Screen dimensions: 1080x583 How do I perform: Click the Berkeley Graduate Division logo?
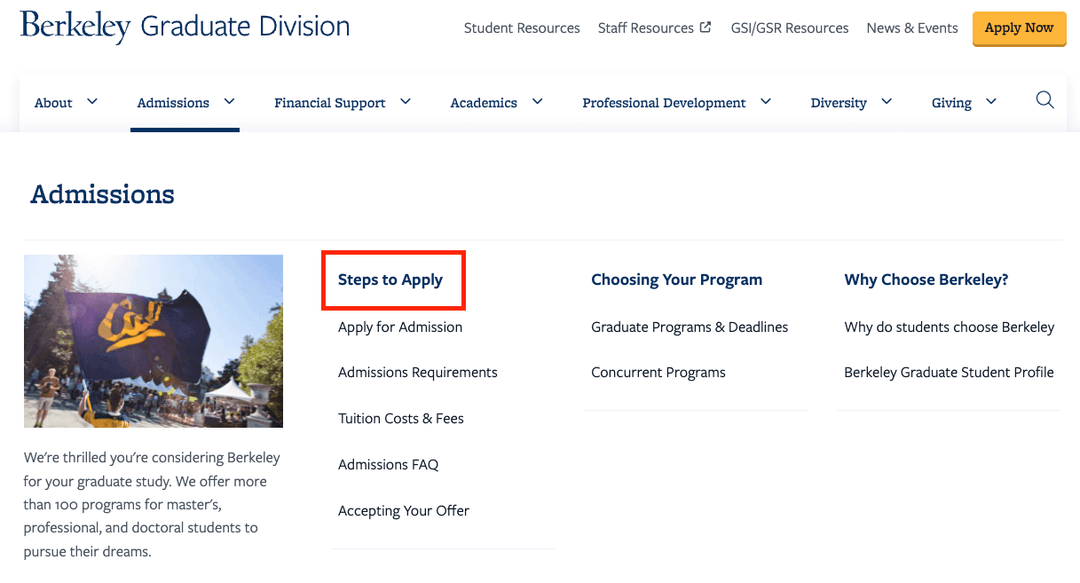click(x=185, y=27)
